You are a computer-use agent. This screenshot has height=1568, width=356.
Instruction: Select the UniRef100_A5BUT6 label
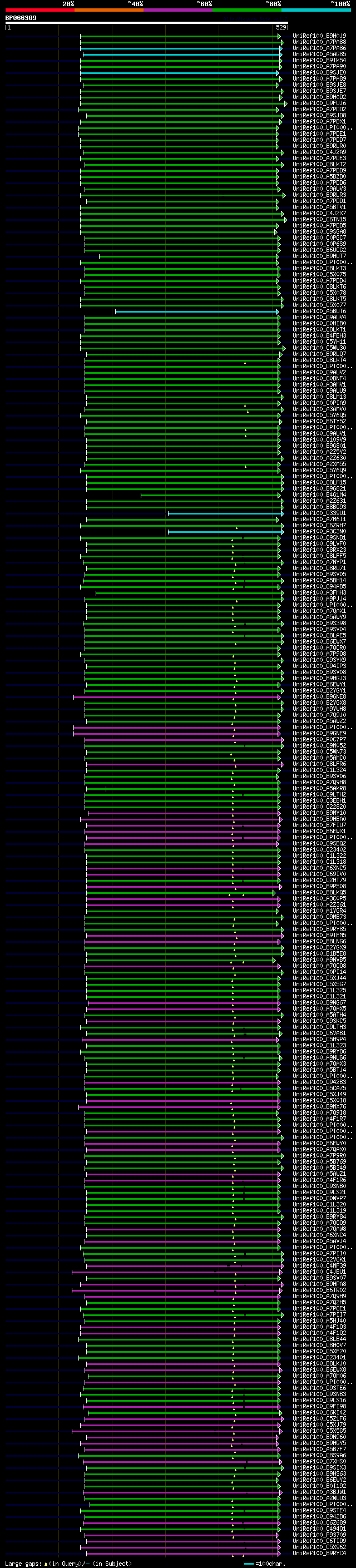319,311
